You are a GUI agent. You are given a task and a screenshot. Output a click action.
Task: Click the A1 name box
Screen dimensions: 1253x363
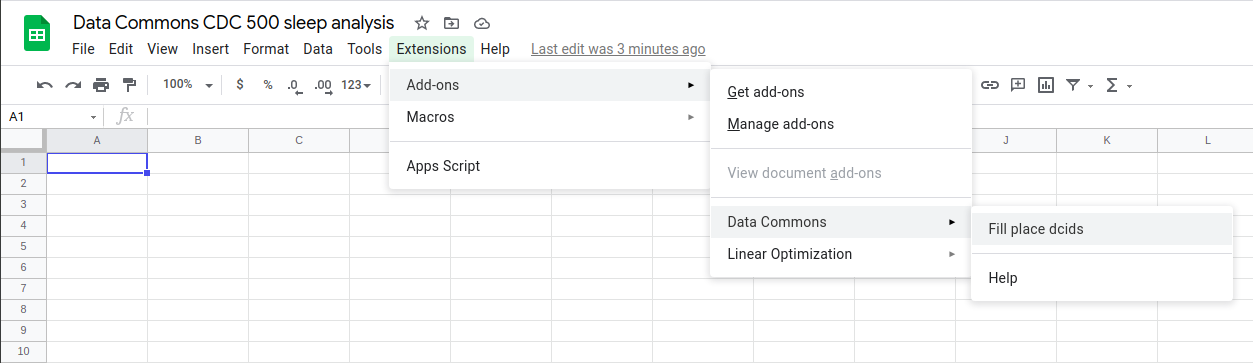(45, 117)
